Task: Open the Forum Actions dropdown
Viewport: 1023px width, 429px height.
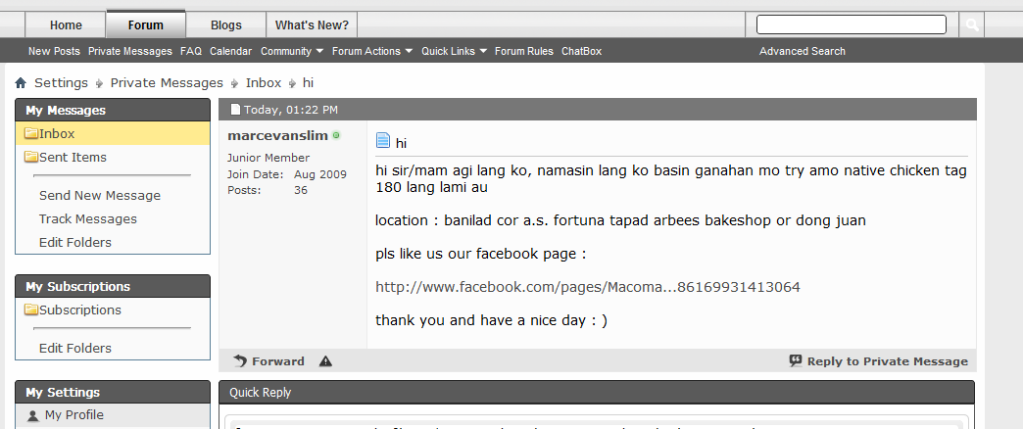Action: click(372, 51)
